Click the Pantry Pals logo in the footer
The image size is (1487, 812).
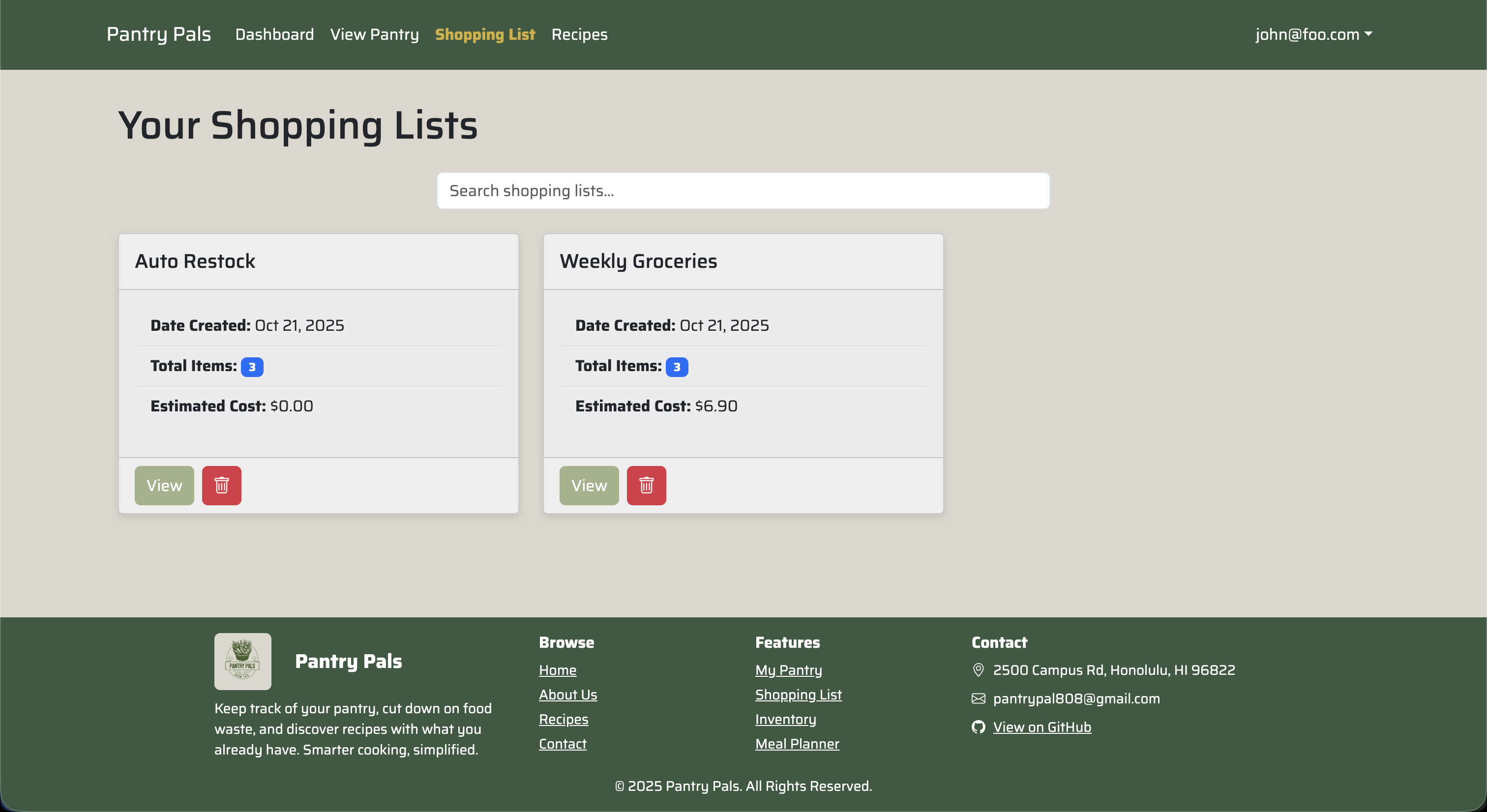click(x=242, y=661)
